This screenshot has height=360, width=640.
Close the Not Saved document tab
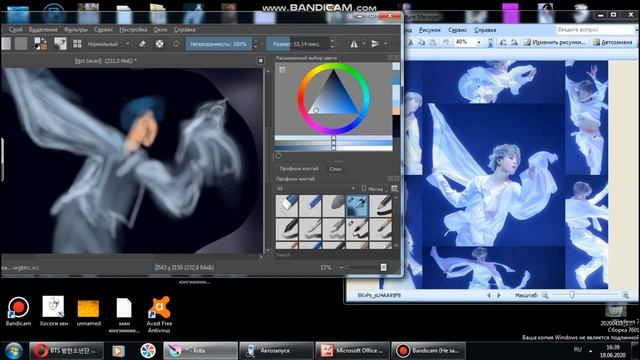click(261, 60)
